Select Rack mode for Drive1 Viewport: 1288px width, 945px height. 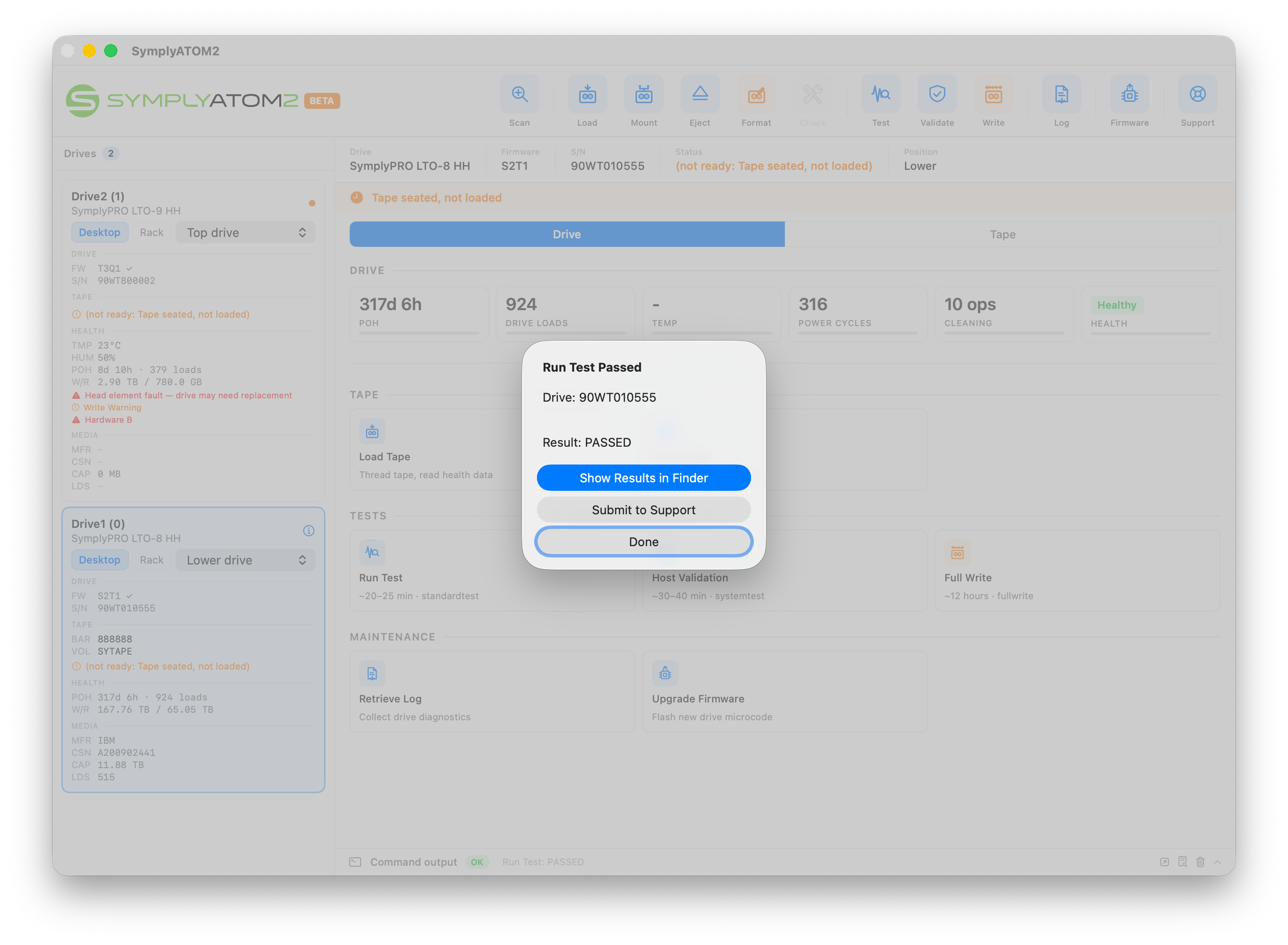152,560
